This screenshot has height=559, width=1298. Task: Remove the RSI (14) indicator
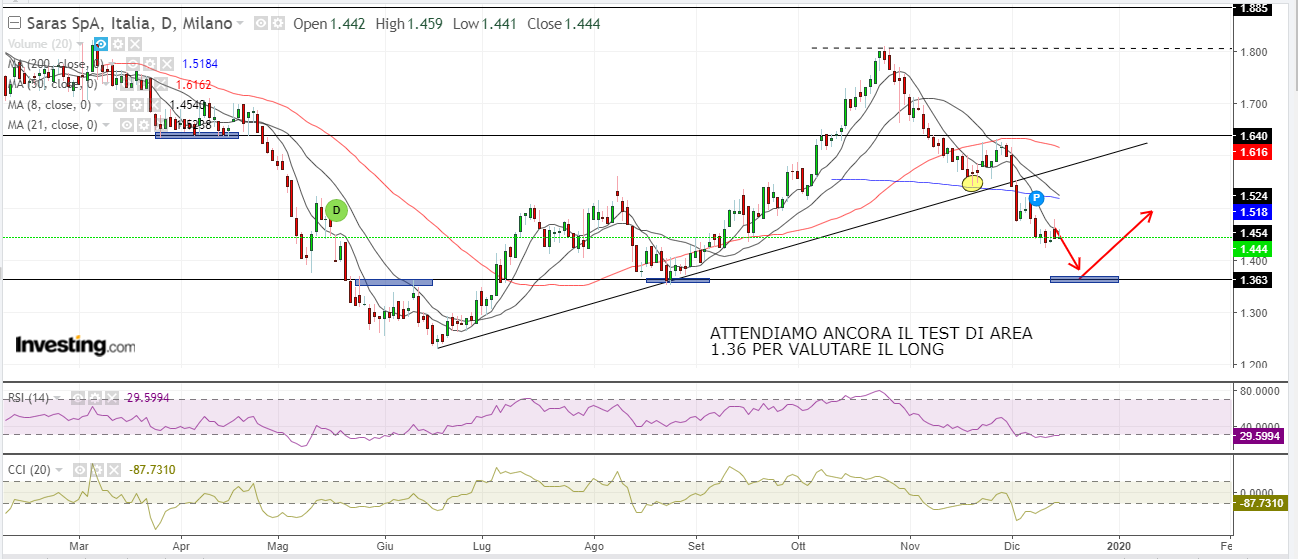(x=112, y=398)
